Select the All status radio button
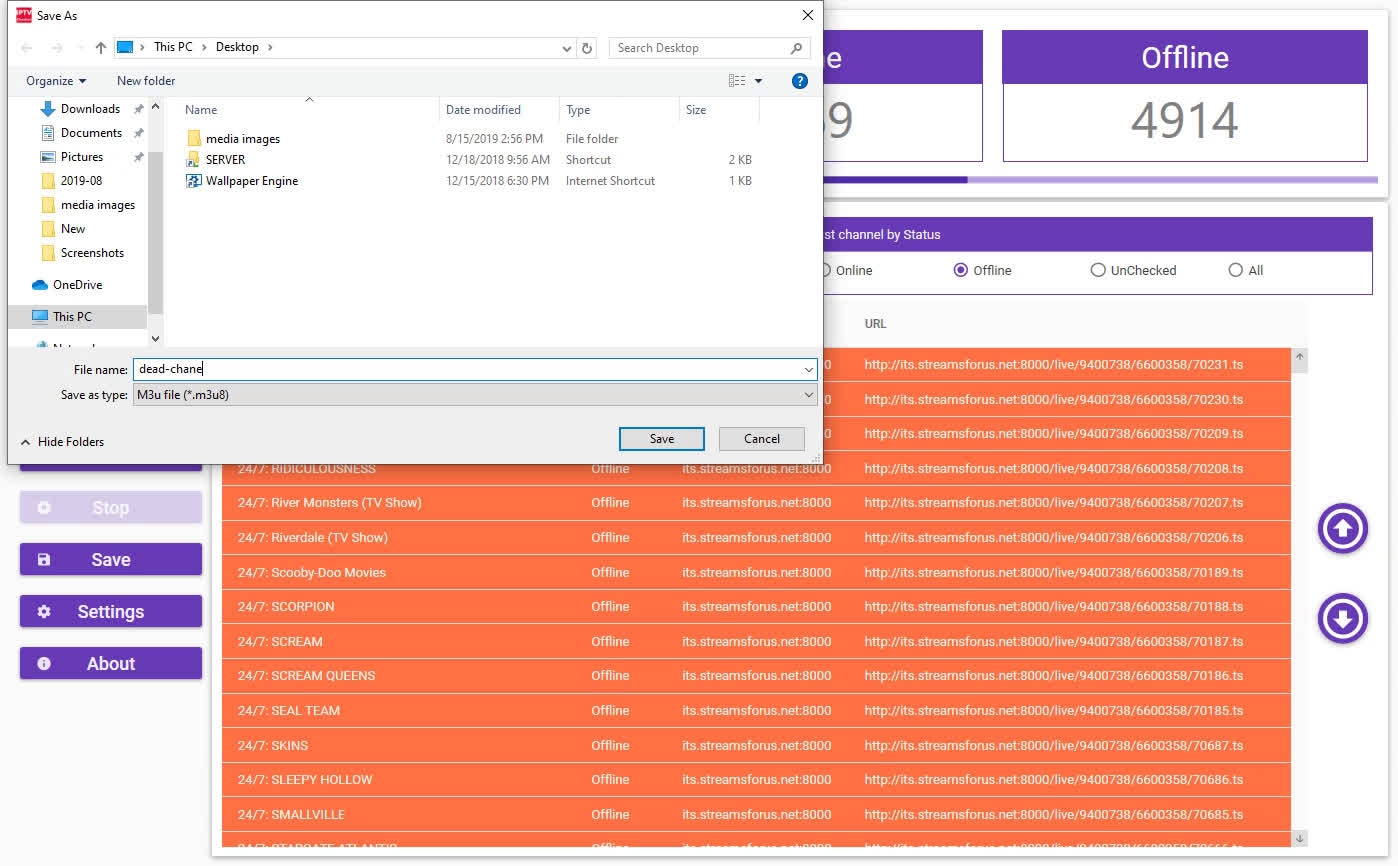Viewport: 1398px width, 866px height. [x=1236, y=270]
